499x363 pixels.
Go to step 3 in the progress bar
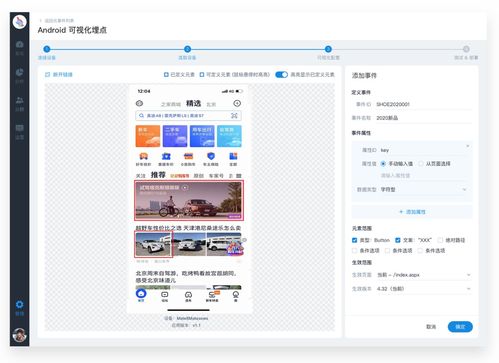328,49
